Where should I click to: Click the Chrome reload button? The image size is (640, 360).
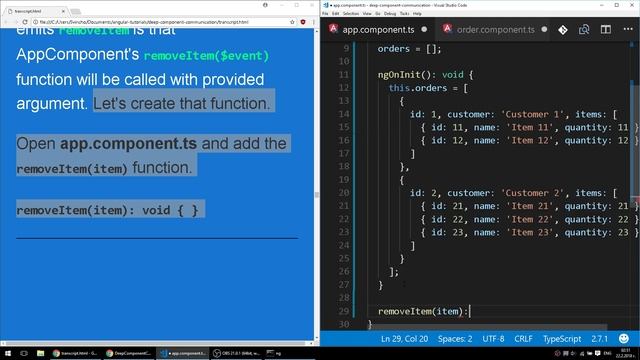25,22
